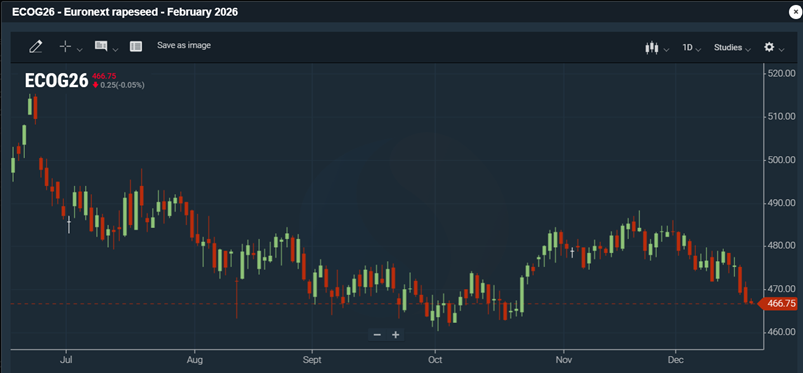Click the Nov label on time axis

563,360
